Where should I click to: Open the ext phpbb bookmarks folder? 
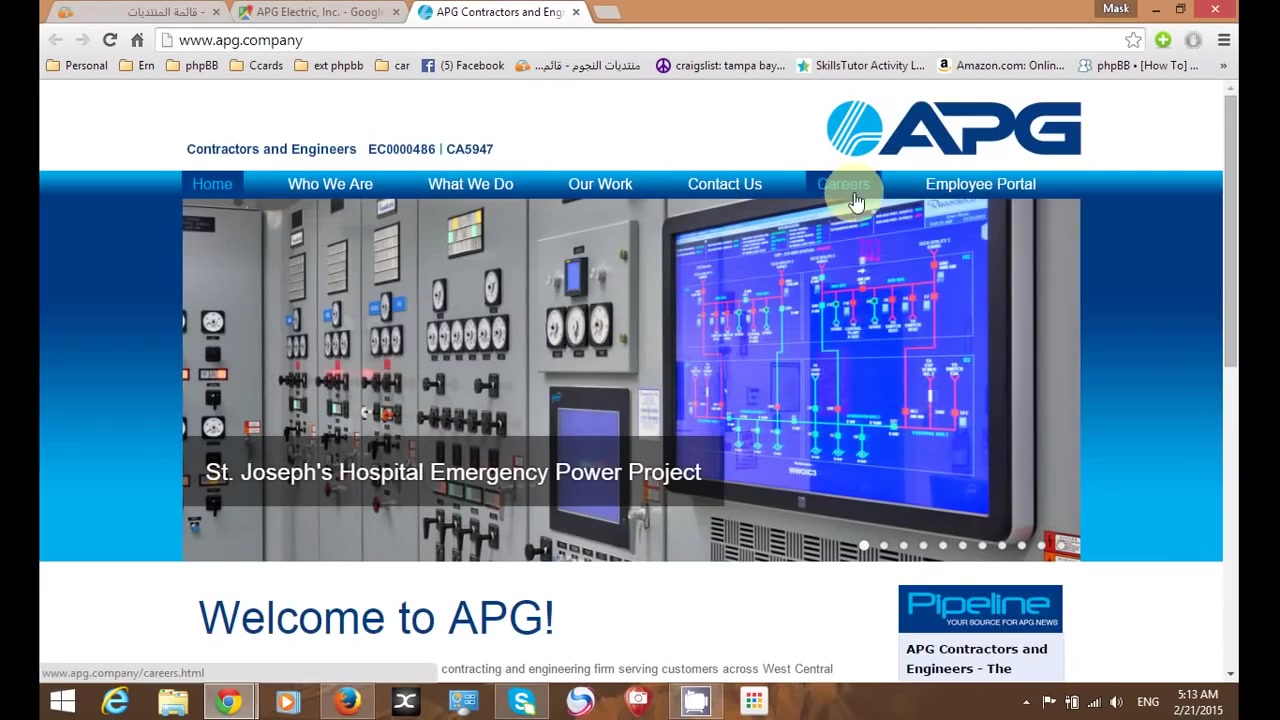click(x=329, y=65)
